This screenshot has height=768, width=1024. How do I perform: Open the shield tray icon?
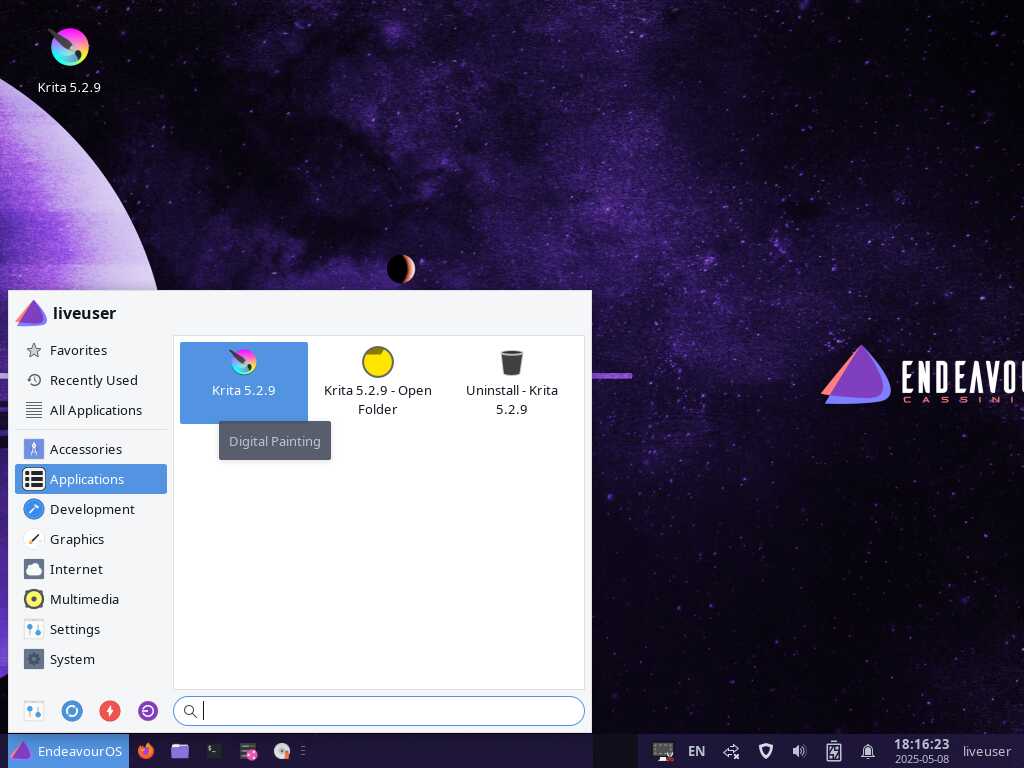click(766, 751)
